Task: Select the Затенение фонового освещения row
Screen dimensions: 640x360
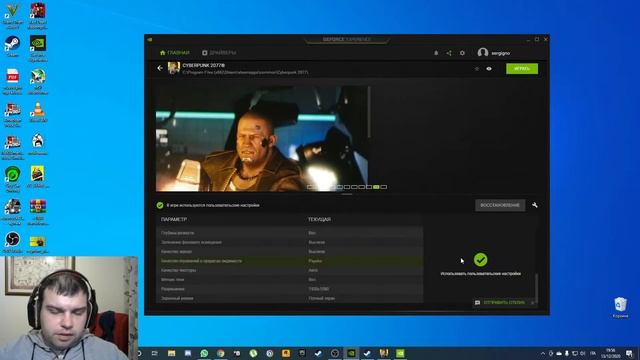Action: [x=290, y=242]
